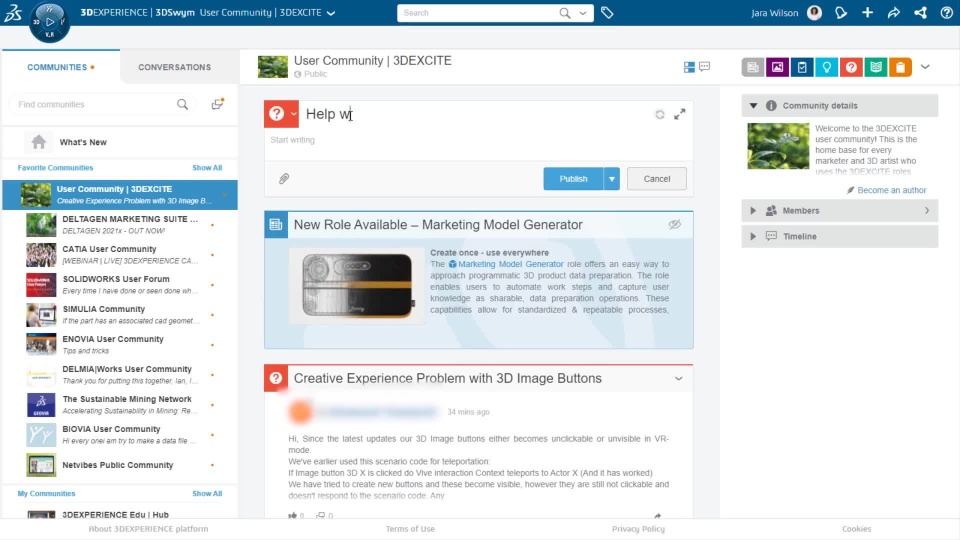Open the 3DEXPERIENCE compass
This screenshot has height=540, width=960.
click(x=50, y=23)
